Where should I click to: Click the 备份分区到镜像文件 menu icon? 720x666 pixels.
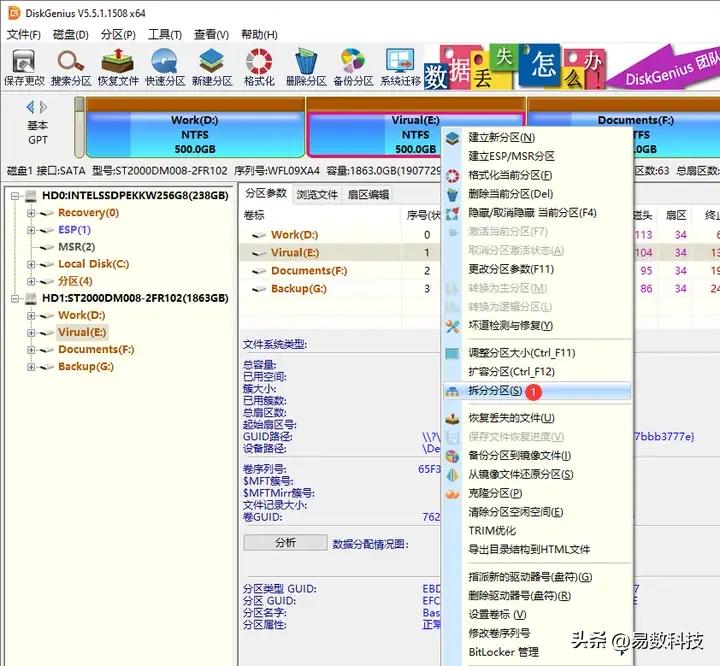coord(452,456)
